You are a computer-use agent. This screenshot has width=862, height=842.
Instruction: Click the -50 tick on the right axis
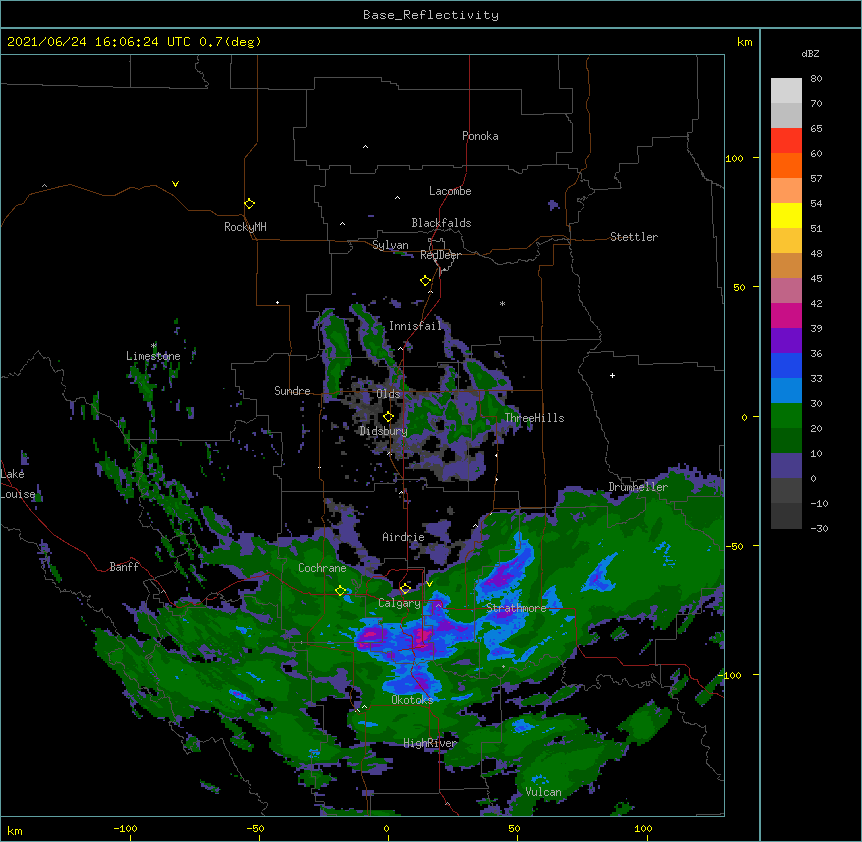tap(734, 546)
